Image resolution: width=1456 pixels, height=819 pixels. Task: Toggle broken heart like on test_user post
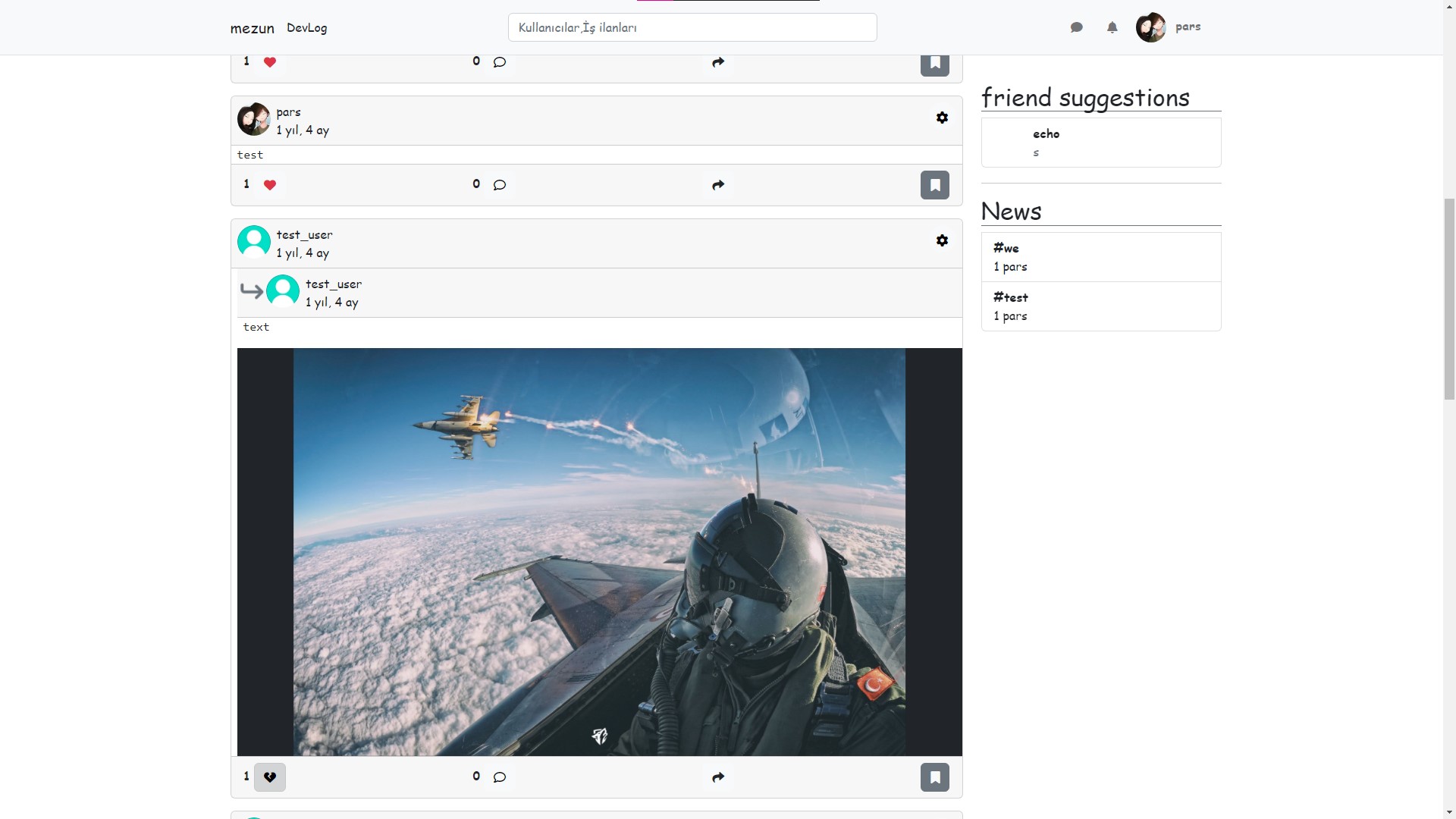[270, 777]
